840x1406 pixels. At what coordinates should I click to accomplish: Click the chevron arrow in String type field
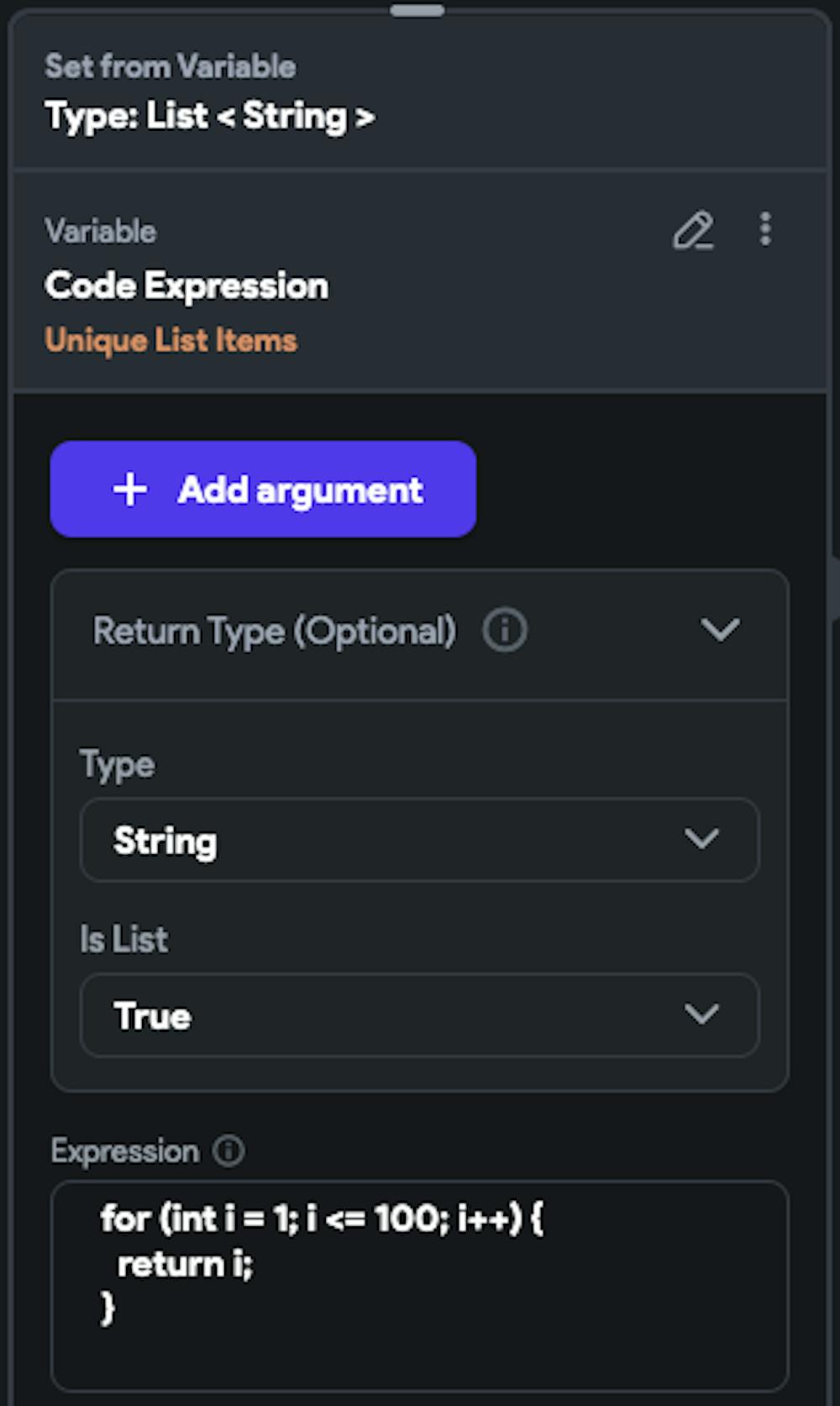coord(701,838)
